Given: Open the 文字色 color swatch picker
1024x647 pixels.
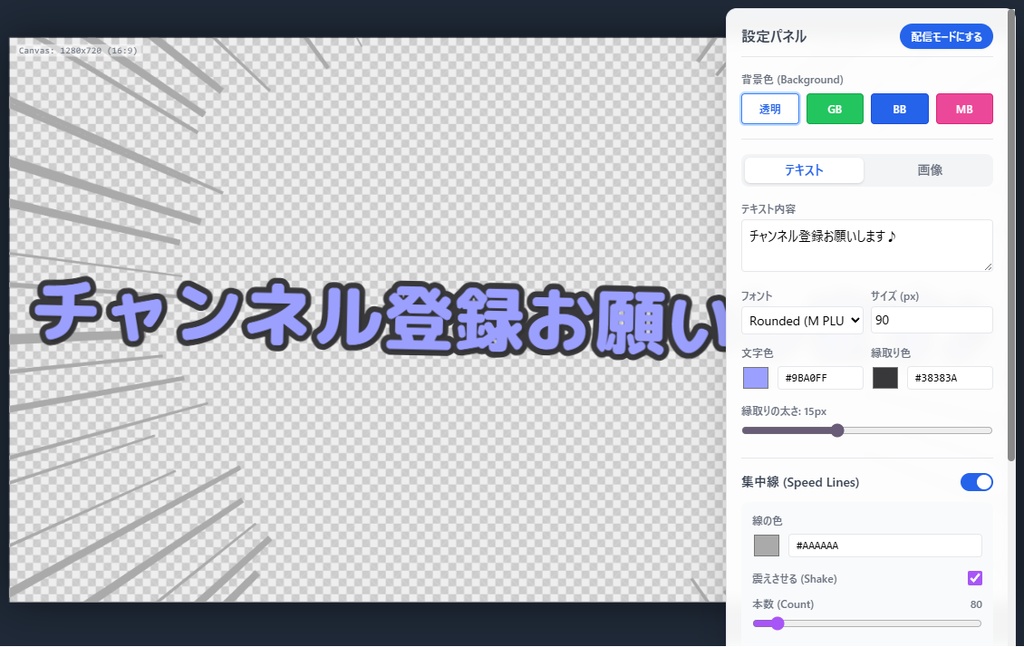Looking at the screenshot, I should [755, 377].
